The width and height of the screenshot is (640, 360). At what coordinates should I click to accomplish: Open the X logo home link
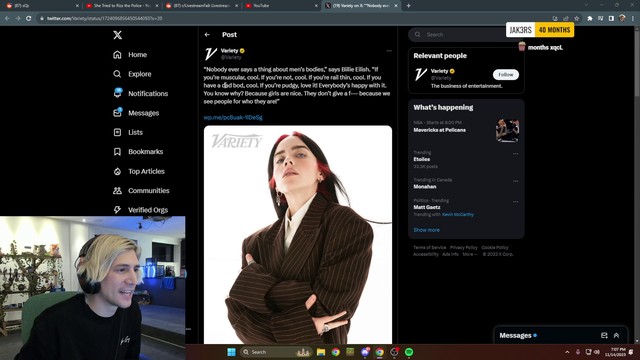[x=118, y=35]
